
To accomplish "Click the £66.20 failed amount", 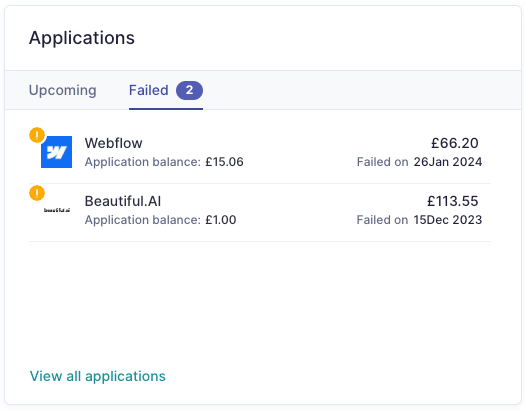I will (x=455, y=143).
